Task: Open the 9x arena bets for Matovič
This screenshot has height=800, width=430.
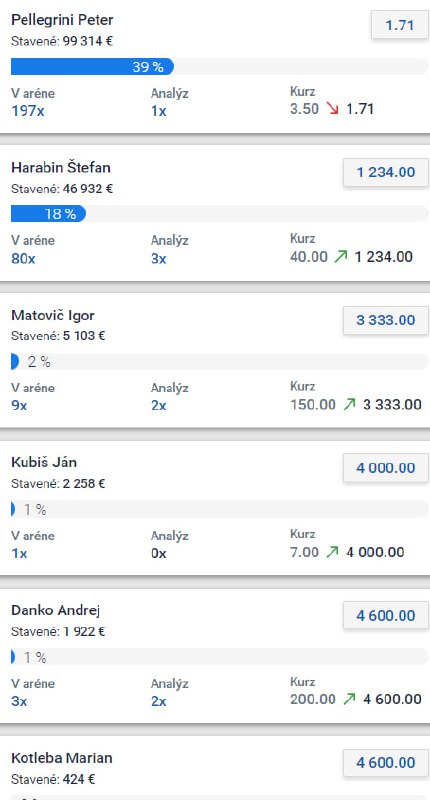Action: (x=19, y=406)
